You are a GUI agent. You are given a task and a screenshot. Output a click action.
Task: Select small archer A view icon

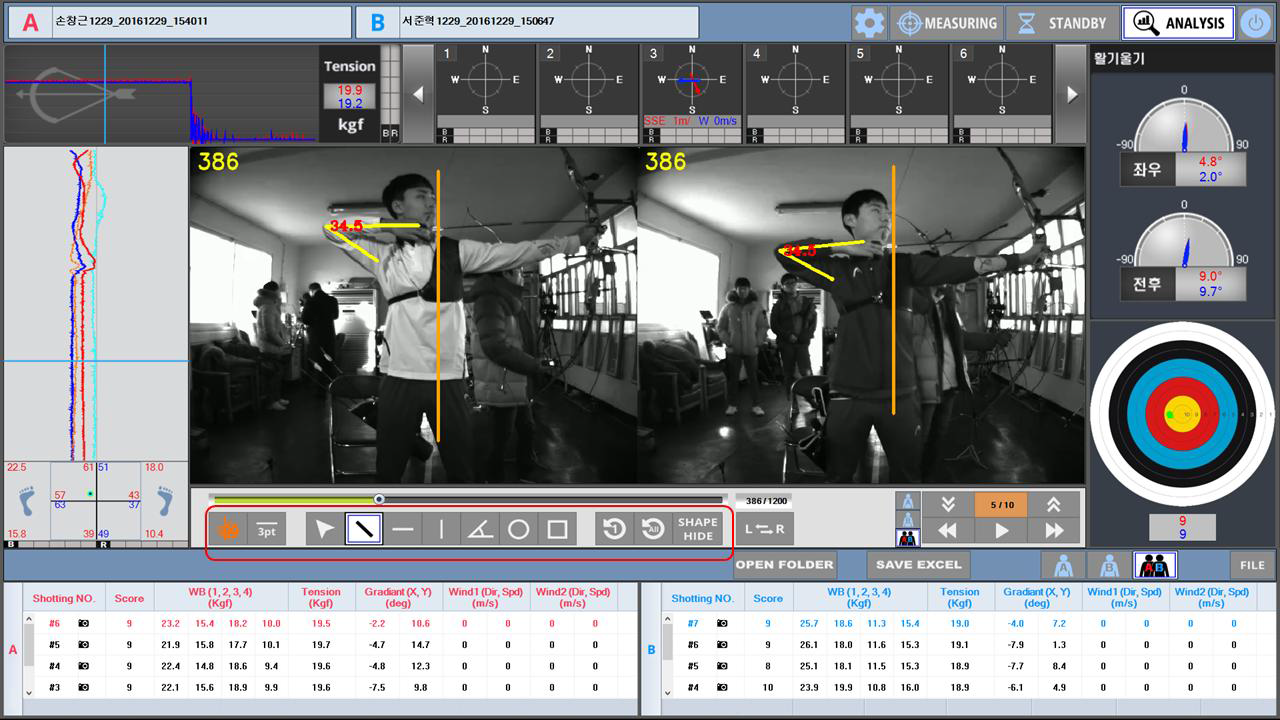(x=907, y=500)
